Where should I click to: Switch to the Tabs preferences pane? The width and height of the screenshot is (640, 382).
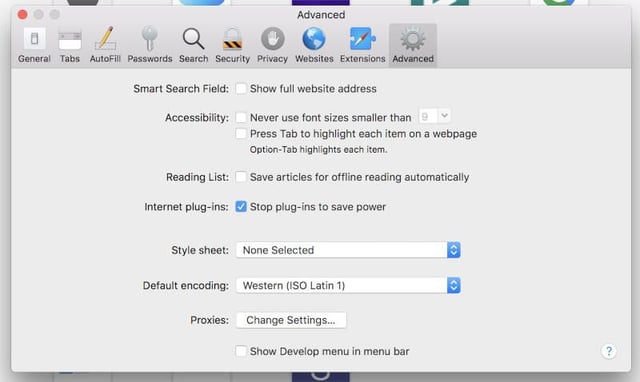coord(70,46)
